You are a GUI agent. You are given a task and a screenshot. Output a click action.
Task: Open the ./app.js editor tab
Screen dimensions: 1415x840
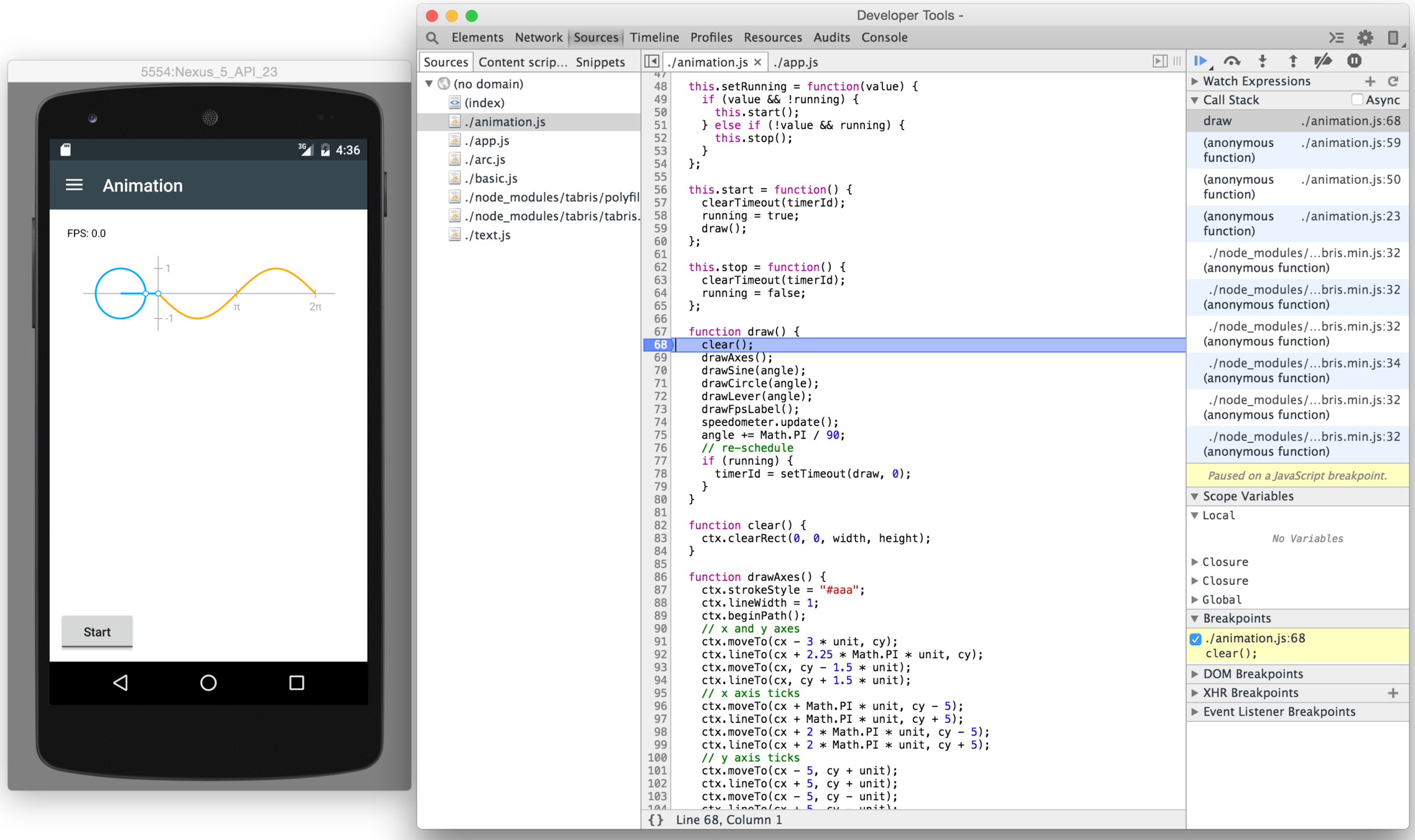[x=796, y=62]
